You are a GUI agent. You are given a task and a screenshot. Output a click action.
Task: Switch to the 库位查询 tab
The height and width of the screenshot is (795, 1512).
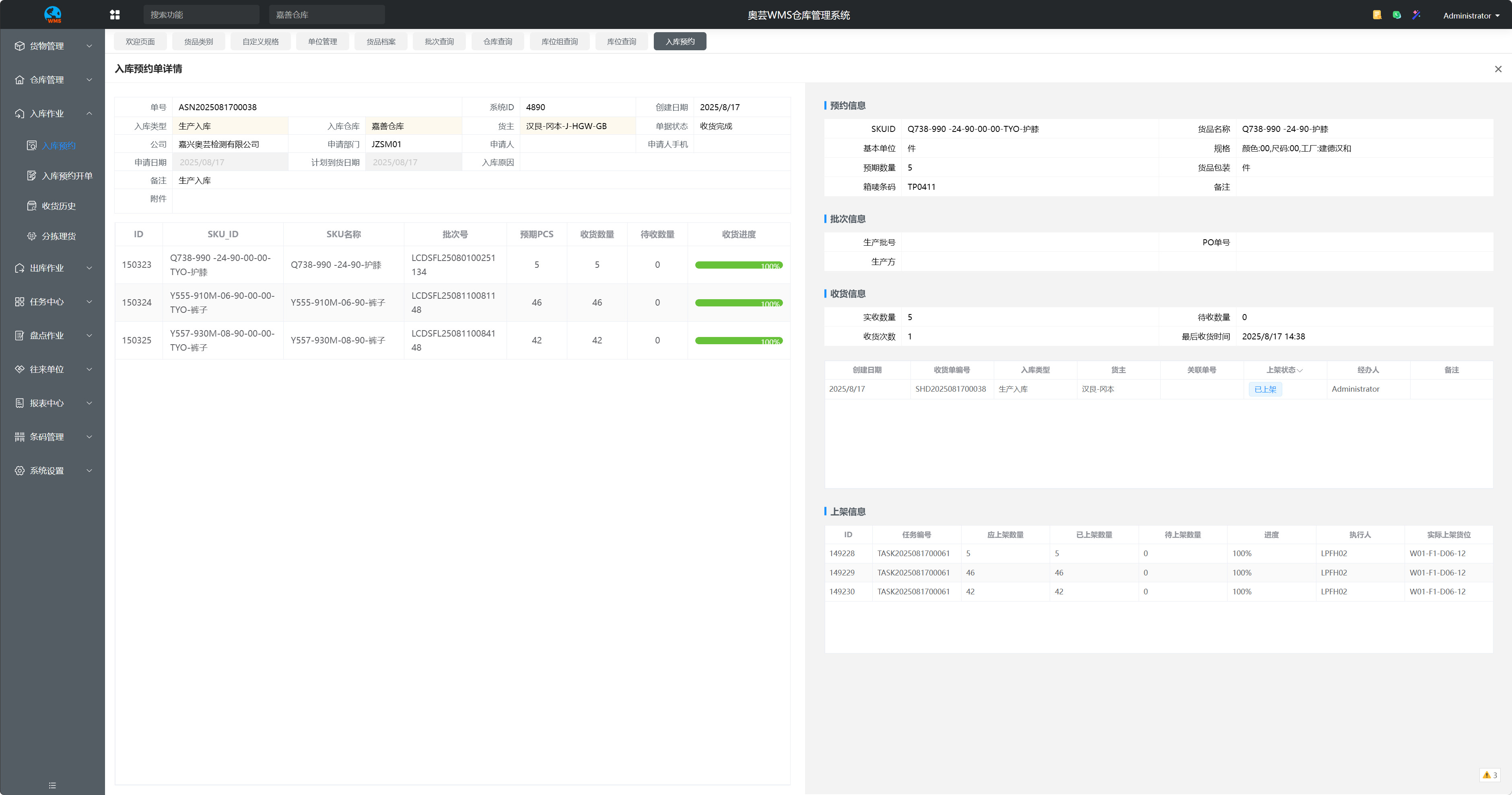click(621, 42)
